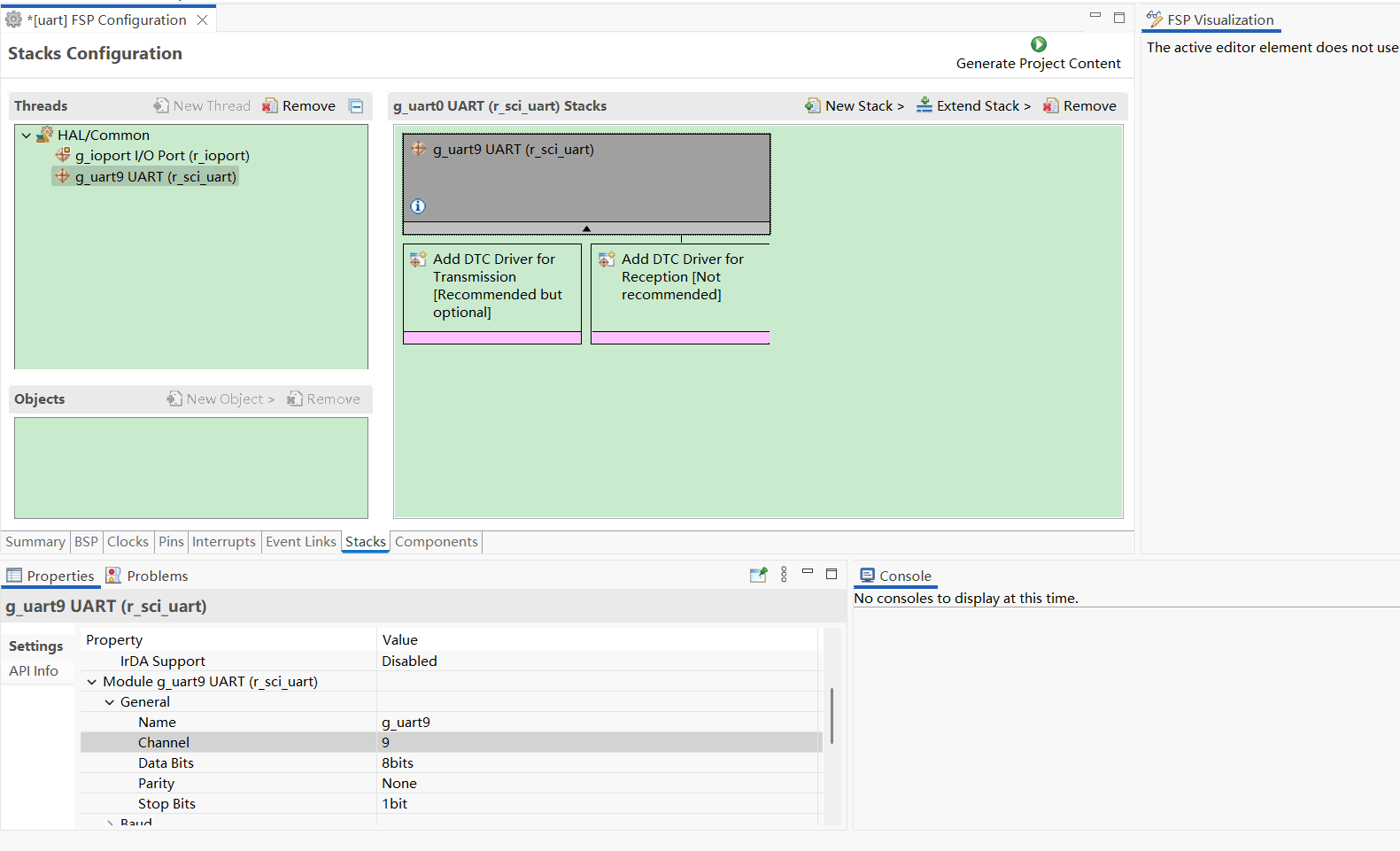Maximize the FSP Configuration editor area
Image resolution: width=1400 pixels, height=851 pixels.
coord(1119,18)
